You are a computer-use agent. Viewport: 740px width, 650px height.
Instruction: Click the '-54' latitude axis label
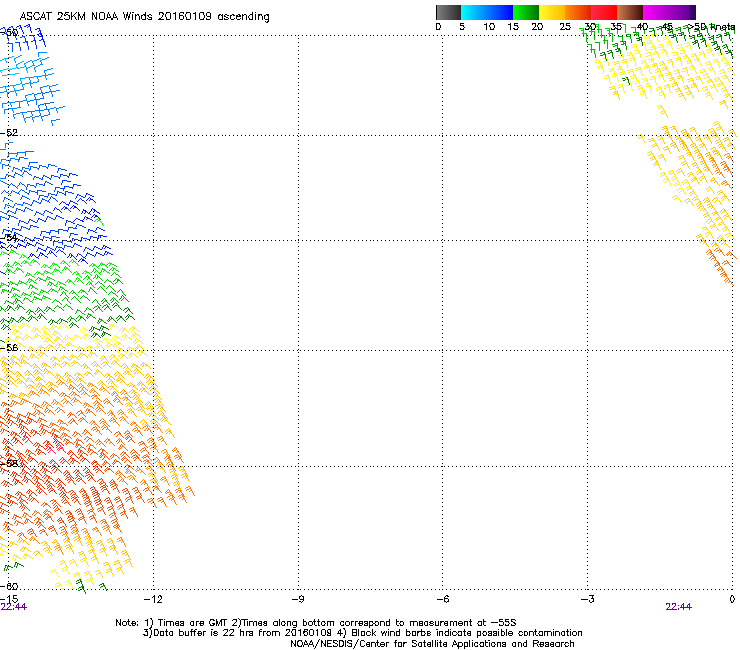pos(9,237)
